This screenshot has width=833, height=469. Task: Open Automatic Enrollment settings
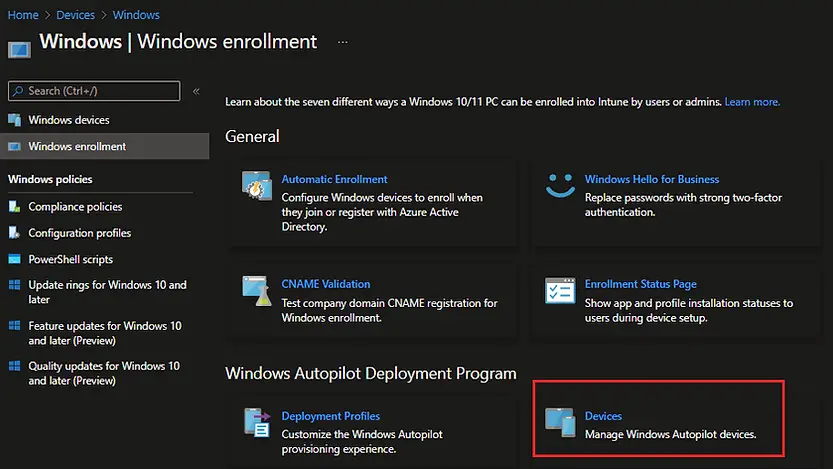pos(334,180)
